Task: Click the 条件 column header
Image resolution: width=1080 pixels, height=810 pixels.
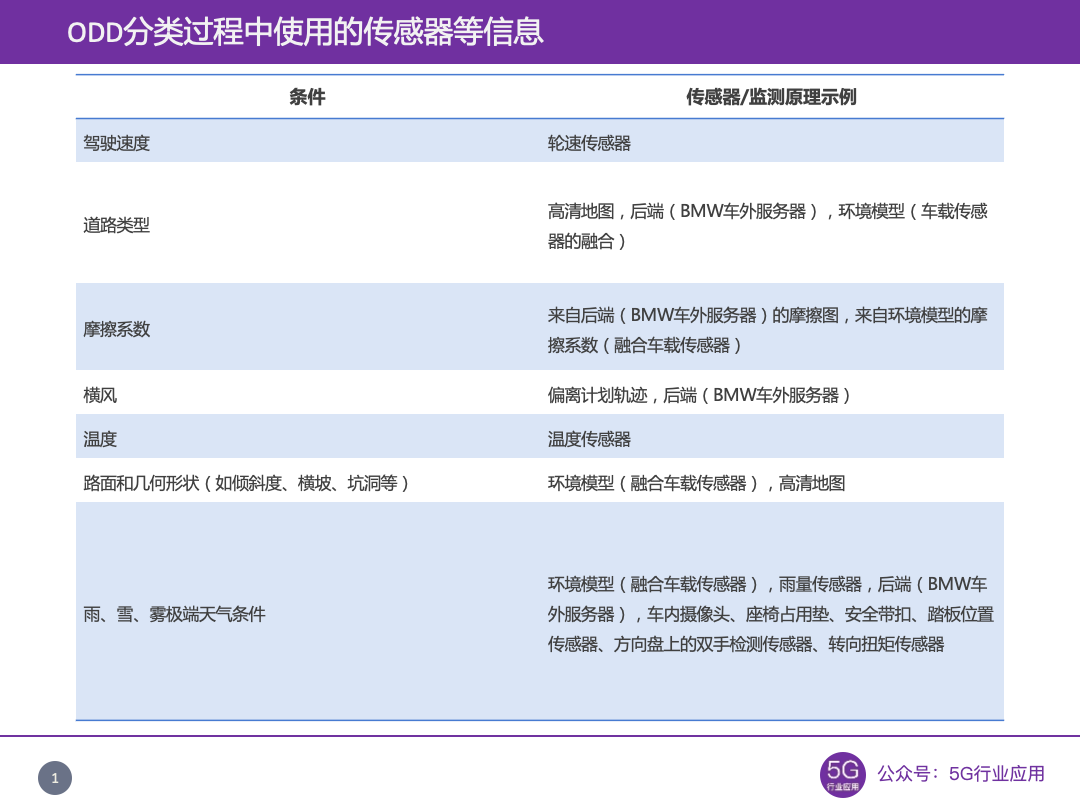Action: coord(307,97)
